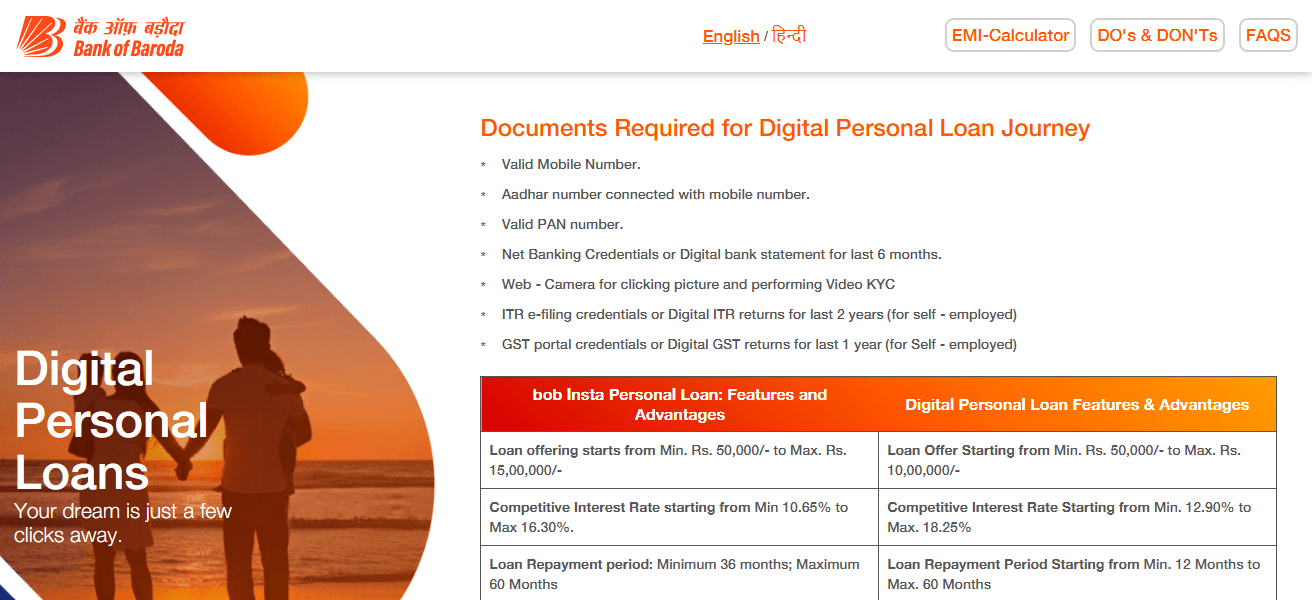The width and height of the screenshot is (1312, 600).
Task: Switch language to English
Action: [x=731, y=37]
